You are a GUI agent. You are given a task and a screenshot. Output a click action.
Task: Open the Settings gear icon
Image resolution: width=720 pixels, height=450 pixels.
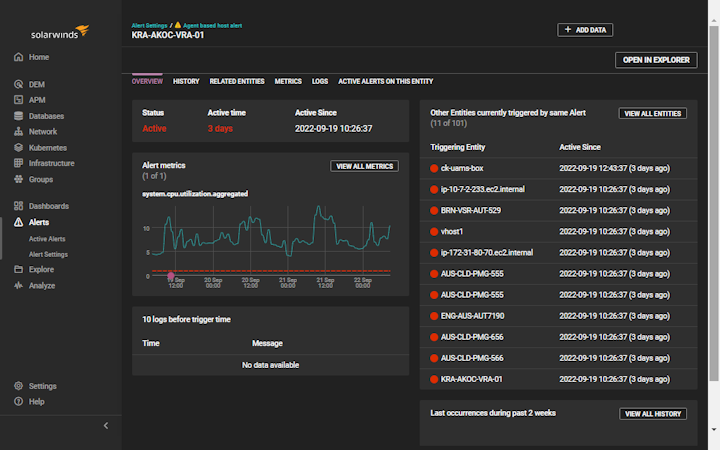(19, 386)
